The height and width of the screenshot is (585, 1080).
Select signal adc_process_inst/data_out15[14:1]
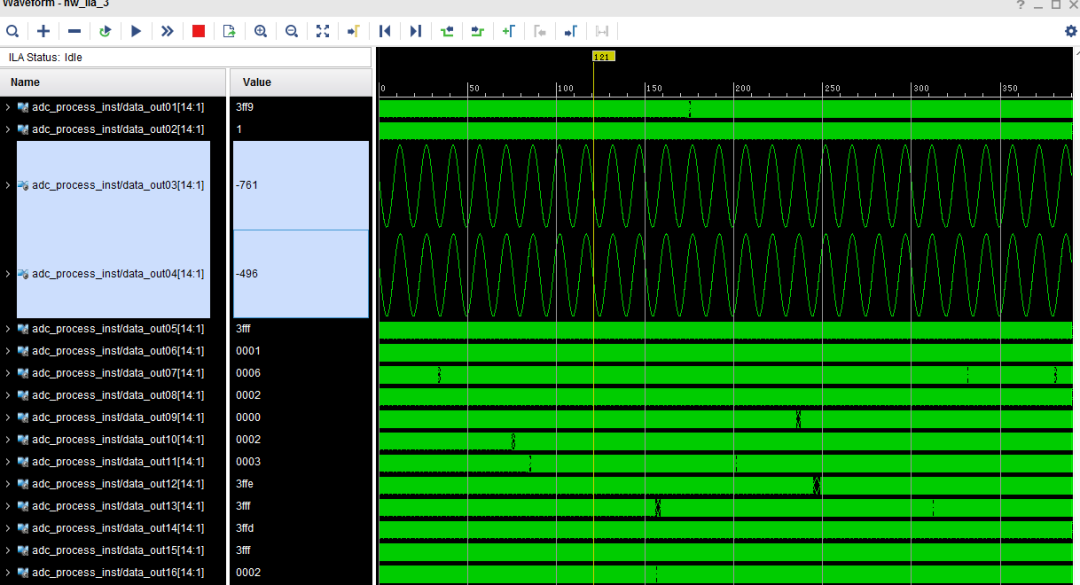118,550
